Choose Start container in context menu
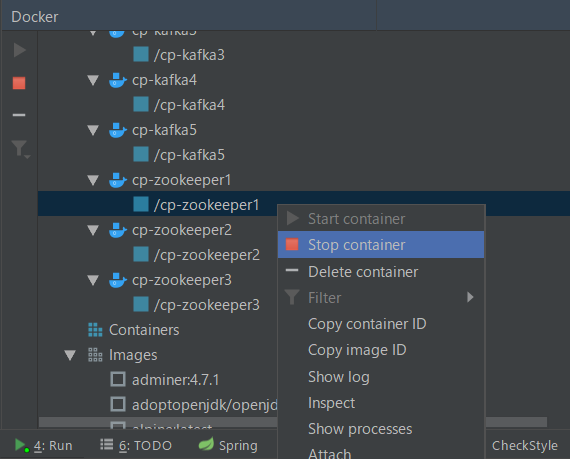The width and height of the screenshot is (570, 459). click(381, 219)
